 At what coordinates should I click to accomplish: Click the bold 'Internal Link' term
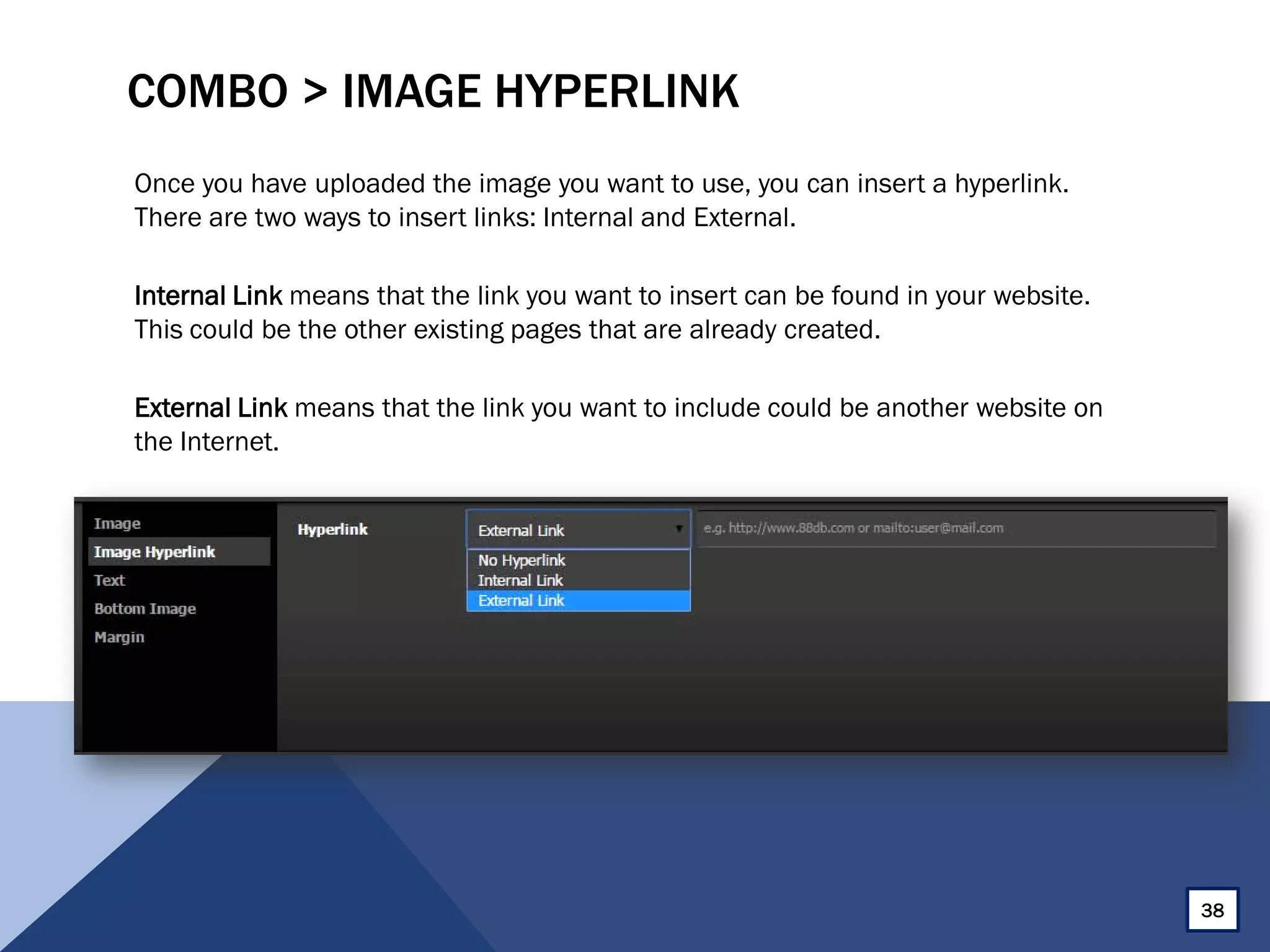pos(208,296)
